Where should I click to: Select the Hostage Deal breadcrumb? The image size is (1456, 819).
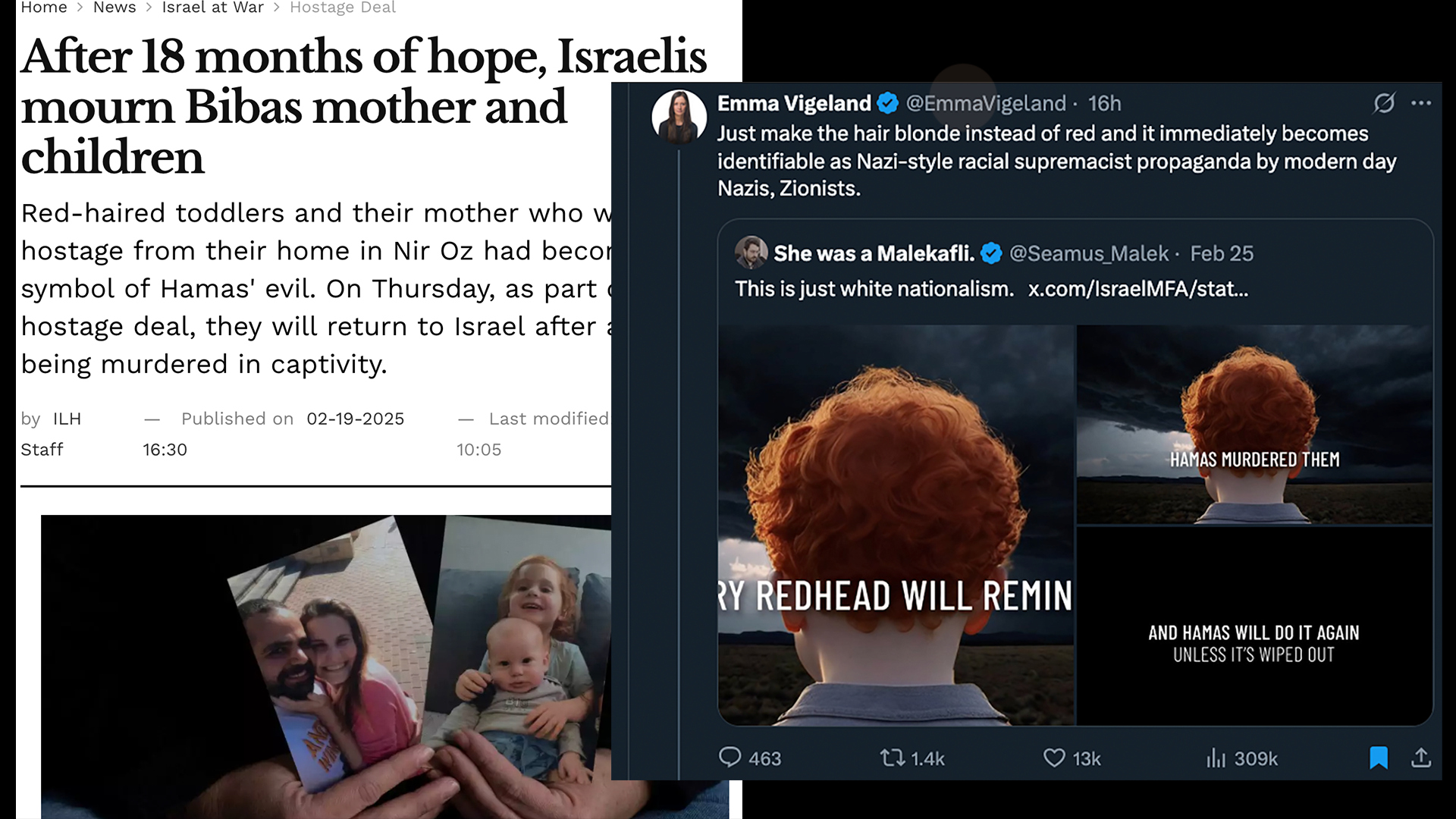pyautogui.click(x=343, y=8)
